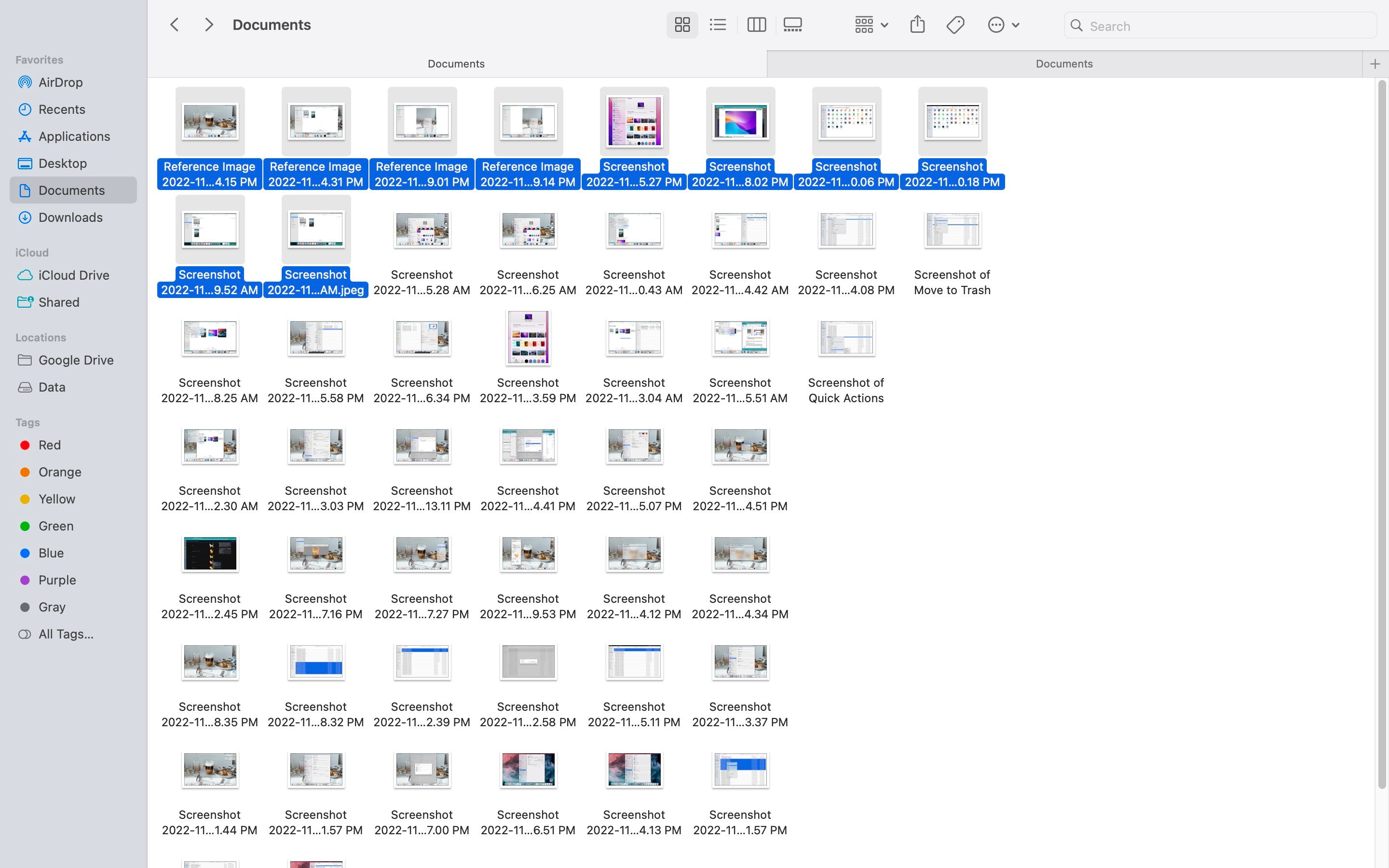Open AirDrop from the sidebar
This screenshot has height=868, width=1389.
point(60,82)
